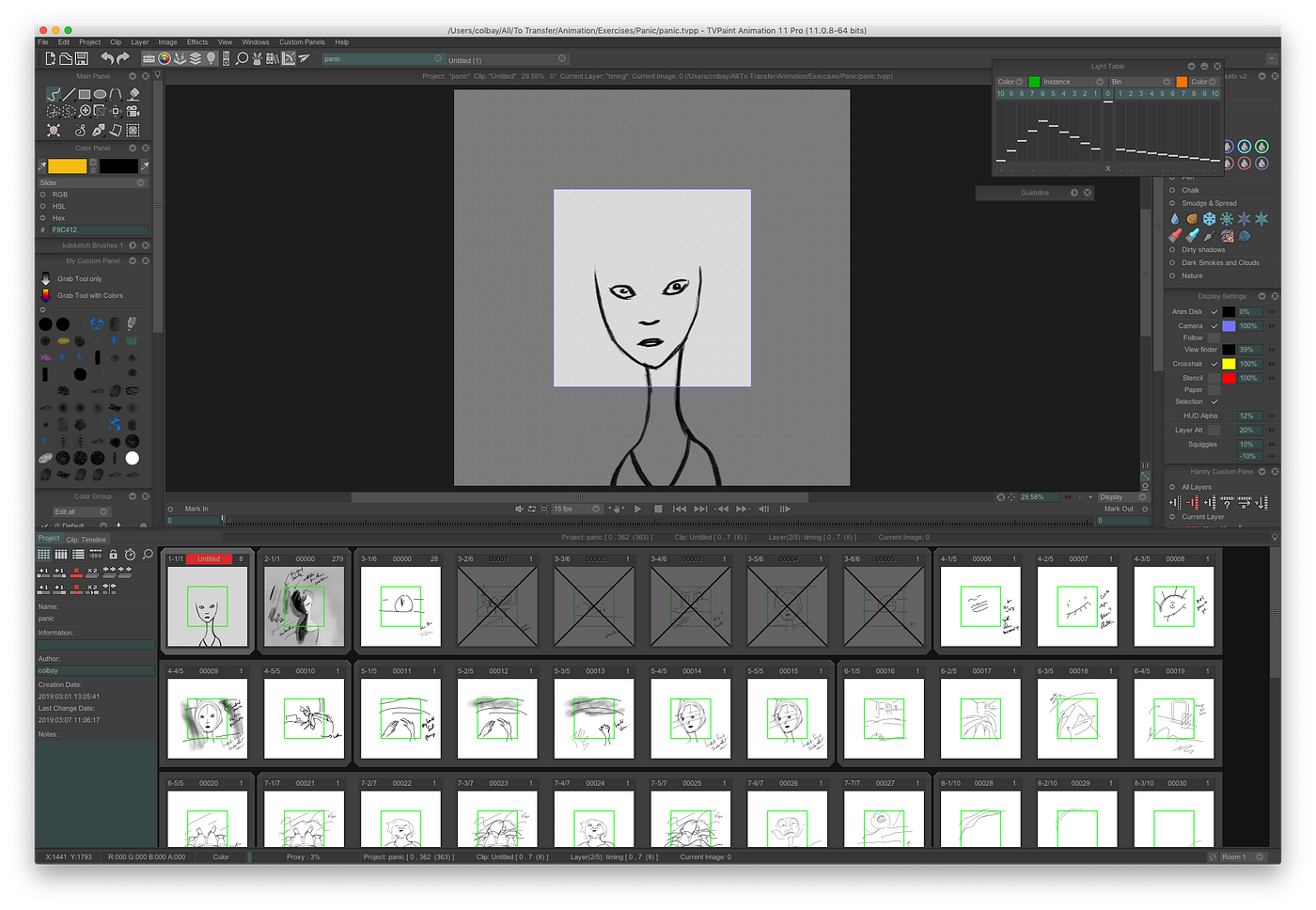Image resolution: width=1316 pixels, height=910 pixels.
Task: Play the animation
Action: 637,509
